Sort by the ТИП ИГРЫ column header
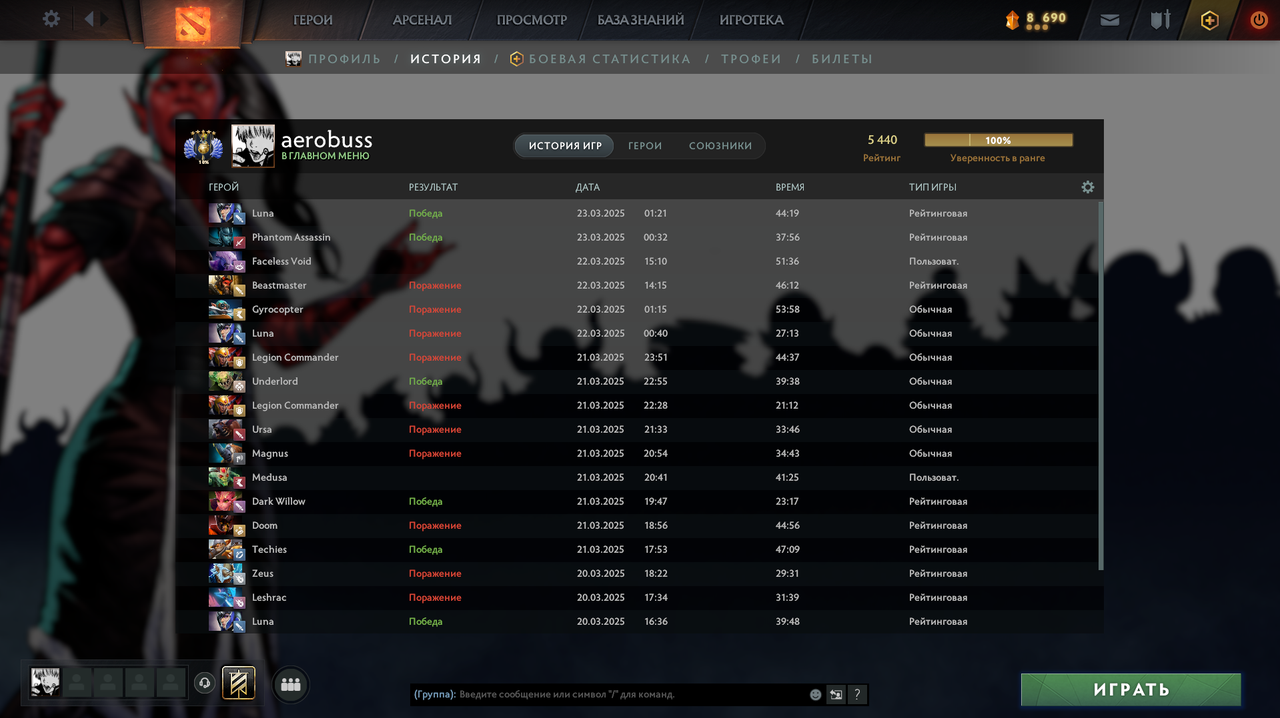 [x=932, y=187]
